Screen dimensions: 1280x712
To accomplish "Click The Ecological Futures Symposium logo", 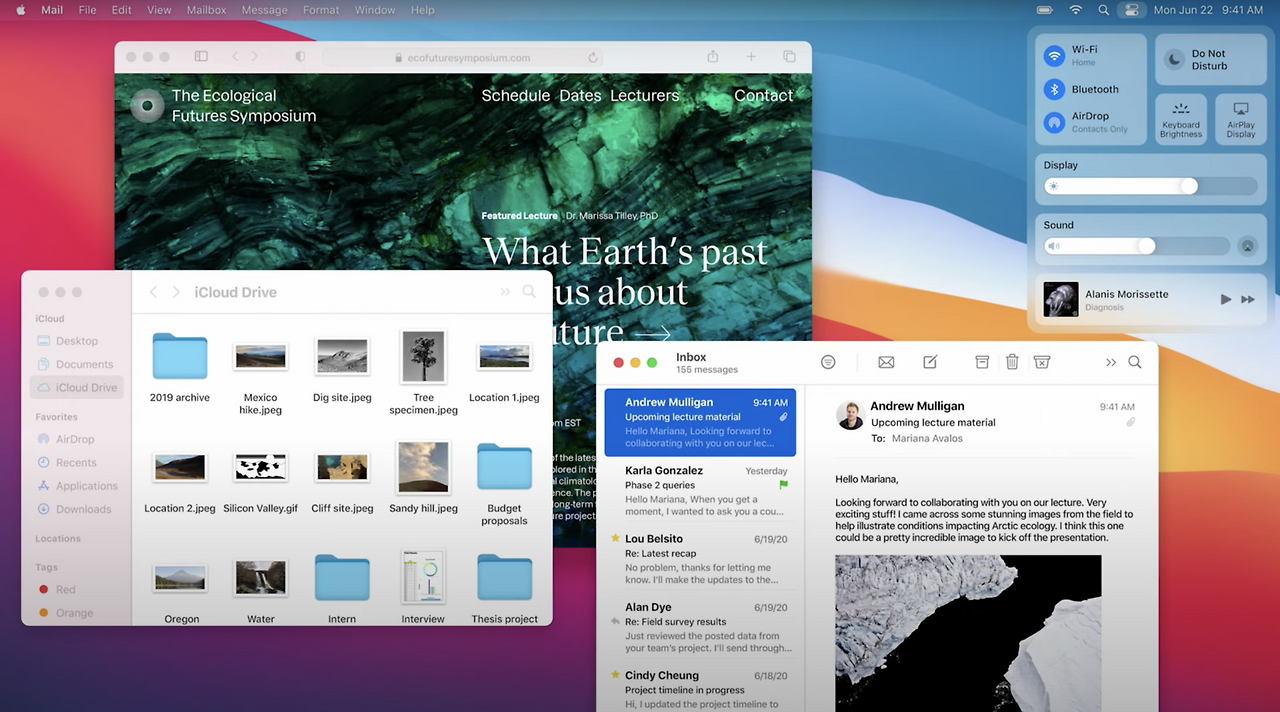I will point(148,105).
